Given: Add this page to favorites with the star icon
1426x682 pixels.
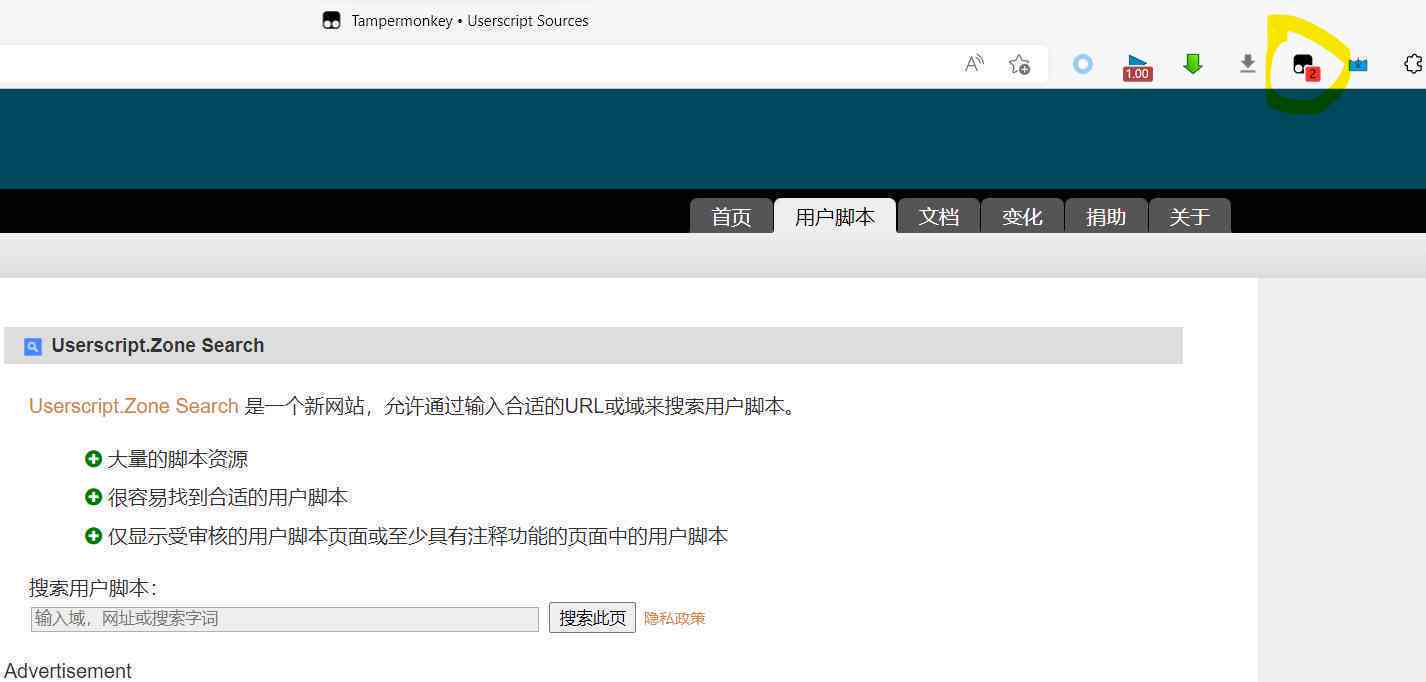Looking at the screenshot, I should click(1019, 64).
